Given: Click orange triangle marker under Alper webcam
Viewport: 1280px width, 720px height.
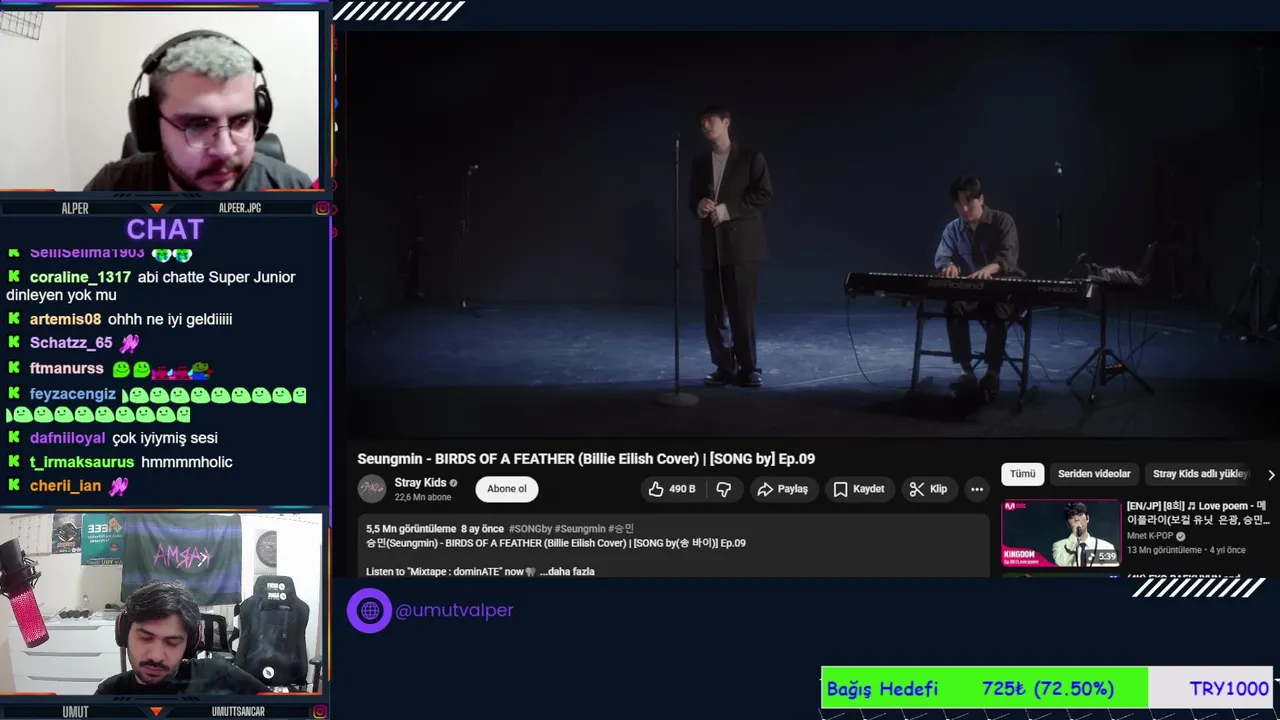Looking at the screenshot, I should point(156,208).
